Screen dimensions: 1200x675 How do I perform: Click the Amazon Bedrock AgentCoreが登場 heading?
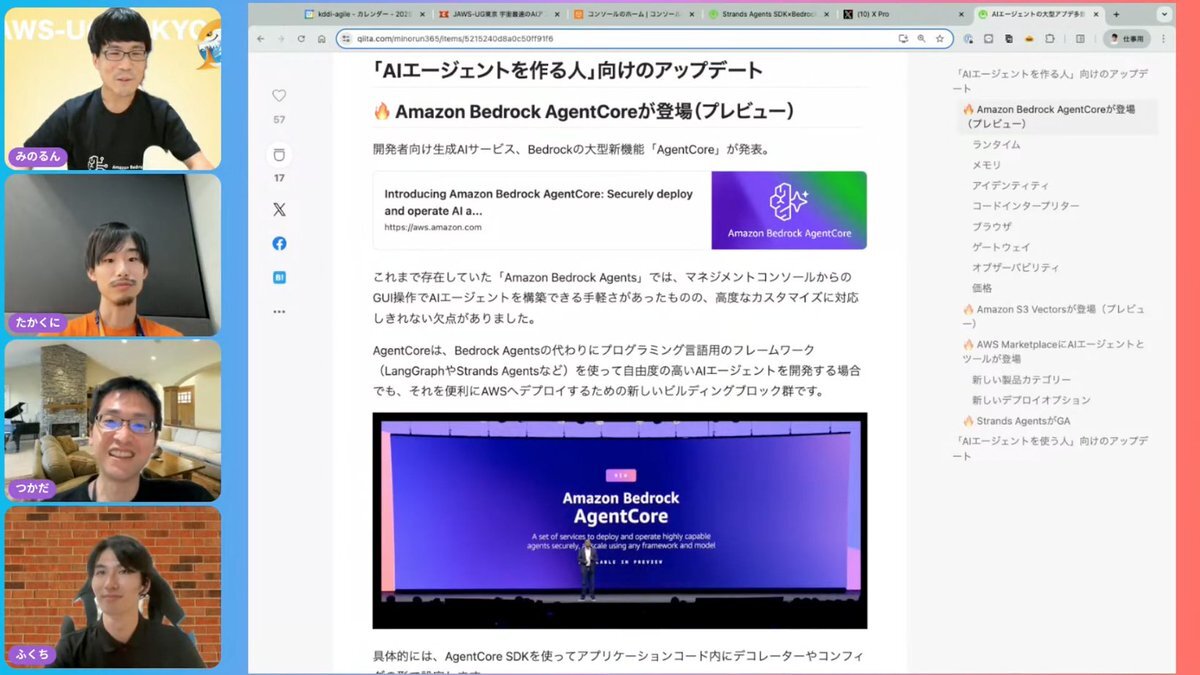(x=584, y=111)
